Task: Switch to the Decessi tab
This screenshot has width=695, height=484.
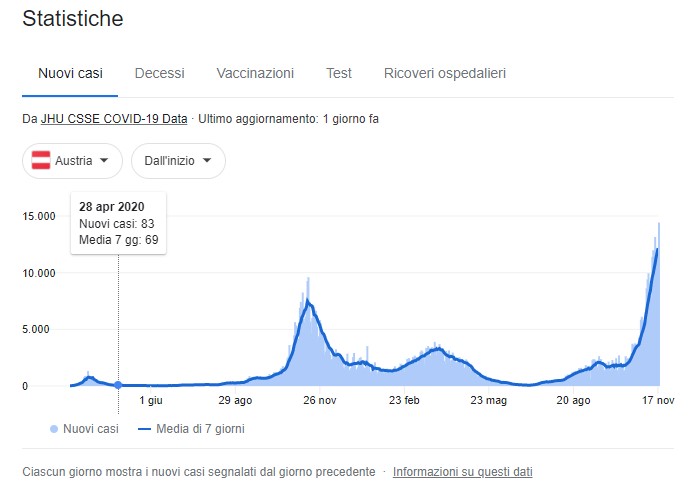Action: click(x=160, y=73)
